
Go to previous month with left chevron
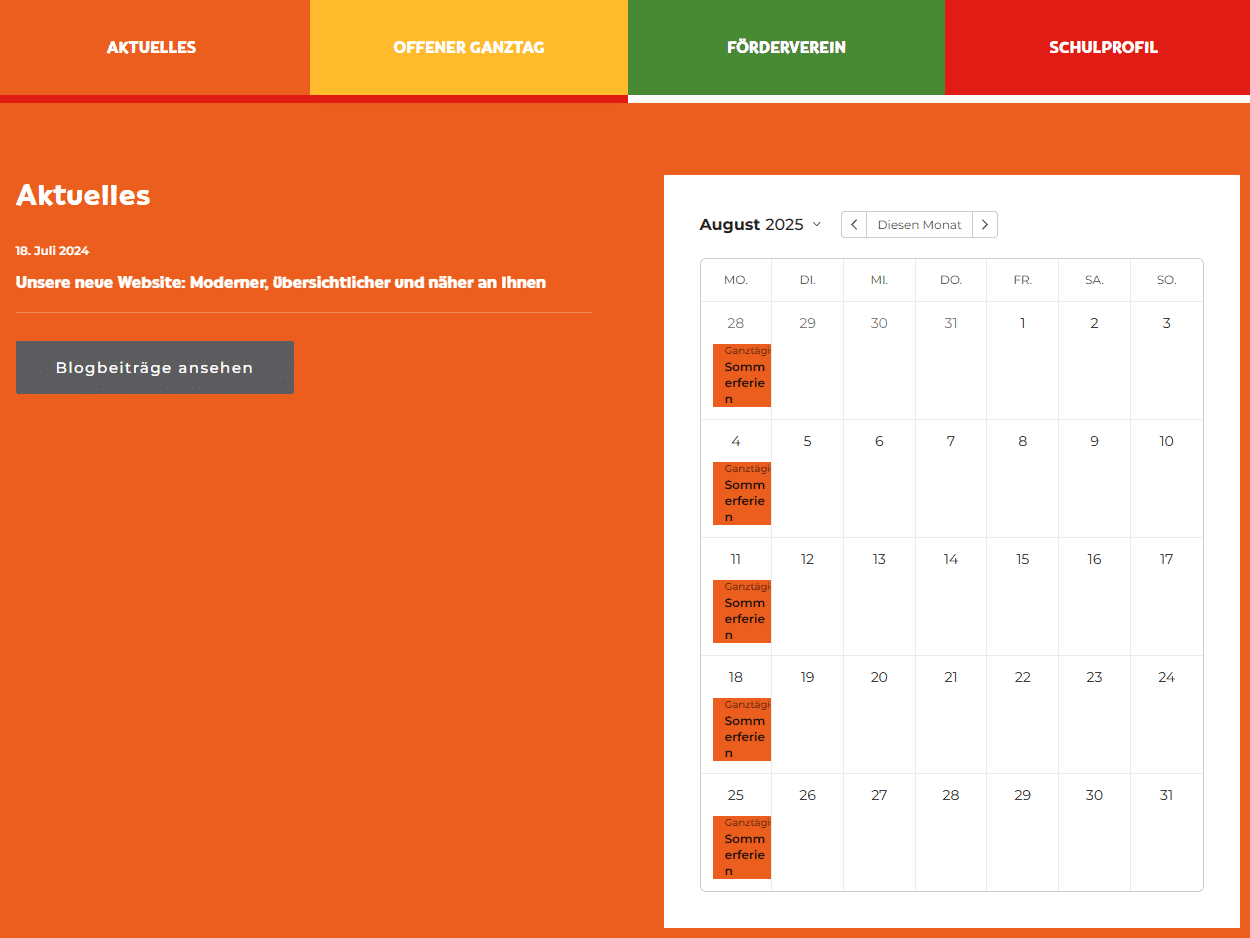click(853, 225)
